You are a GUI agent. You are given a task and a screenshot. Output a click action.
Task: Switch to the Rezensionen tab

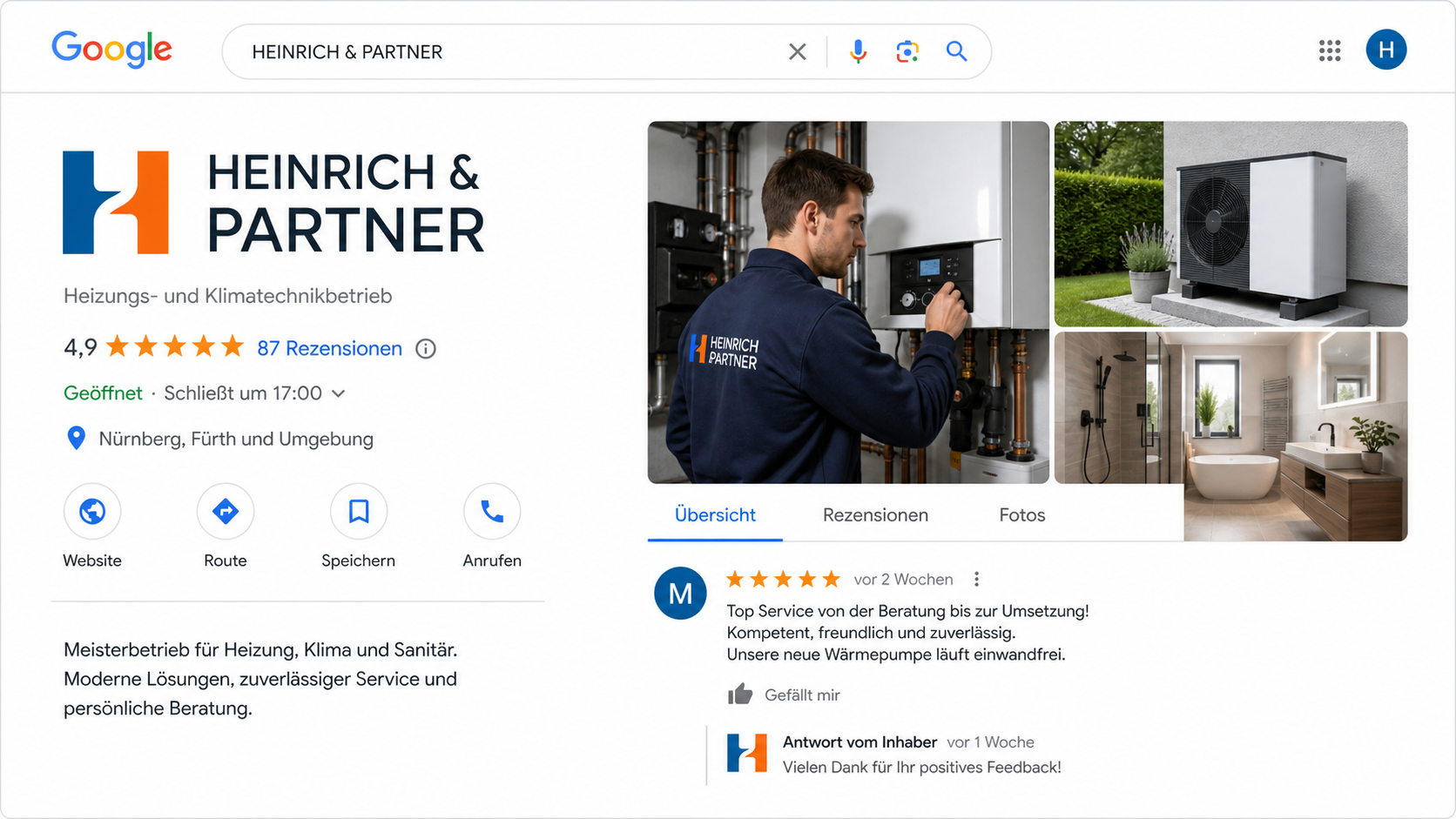875,515
